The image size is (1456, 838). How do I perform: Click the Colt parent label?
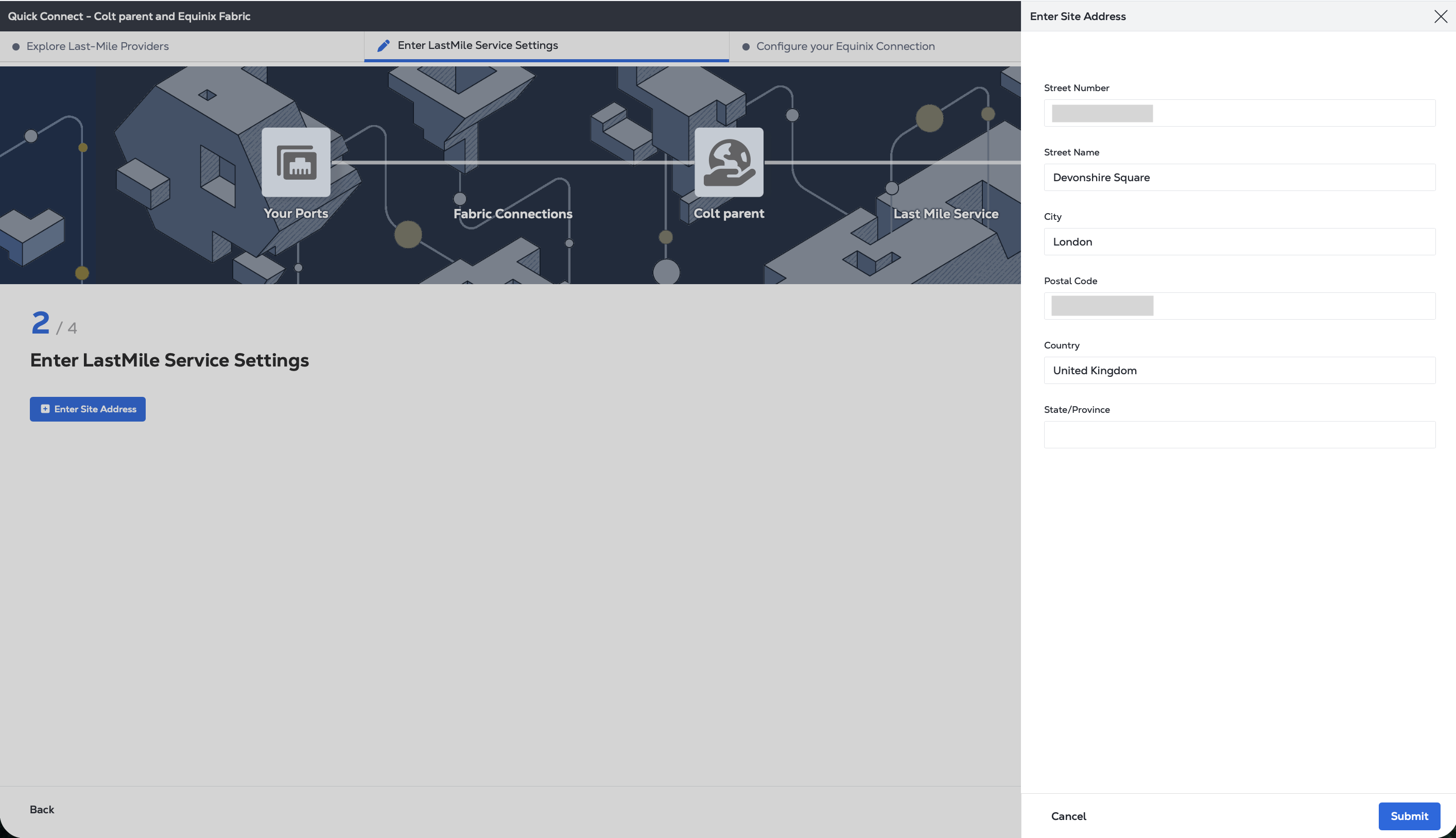click(729, 214)
